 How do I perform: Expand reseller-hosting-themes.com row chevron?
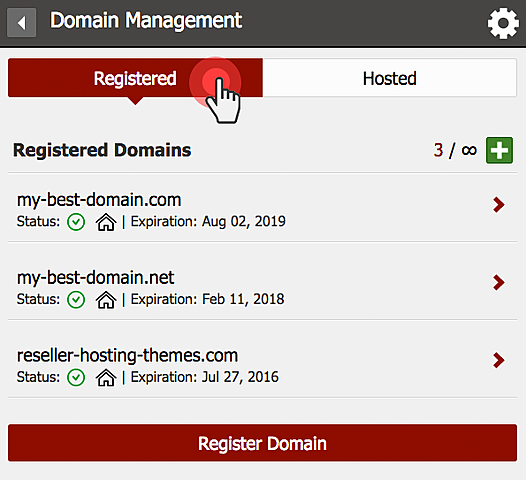point(499,360)
